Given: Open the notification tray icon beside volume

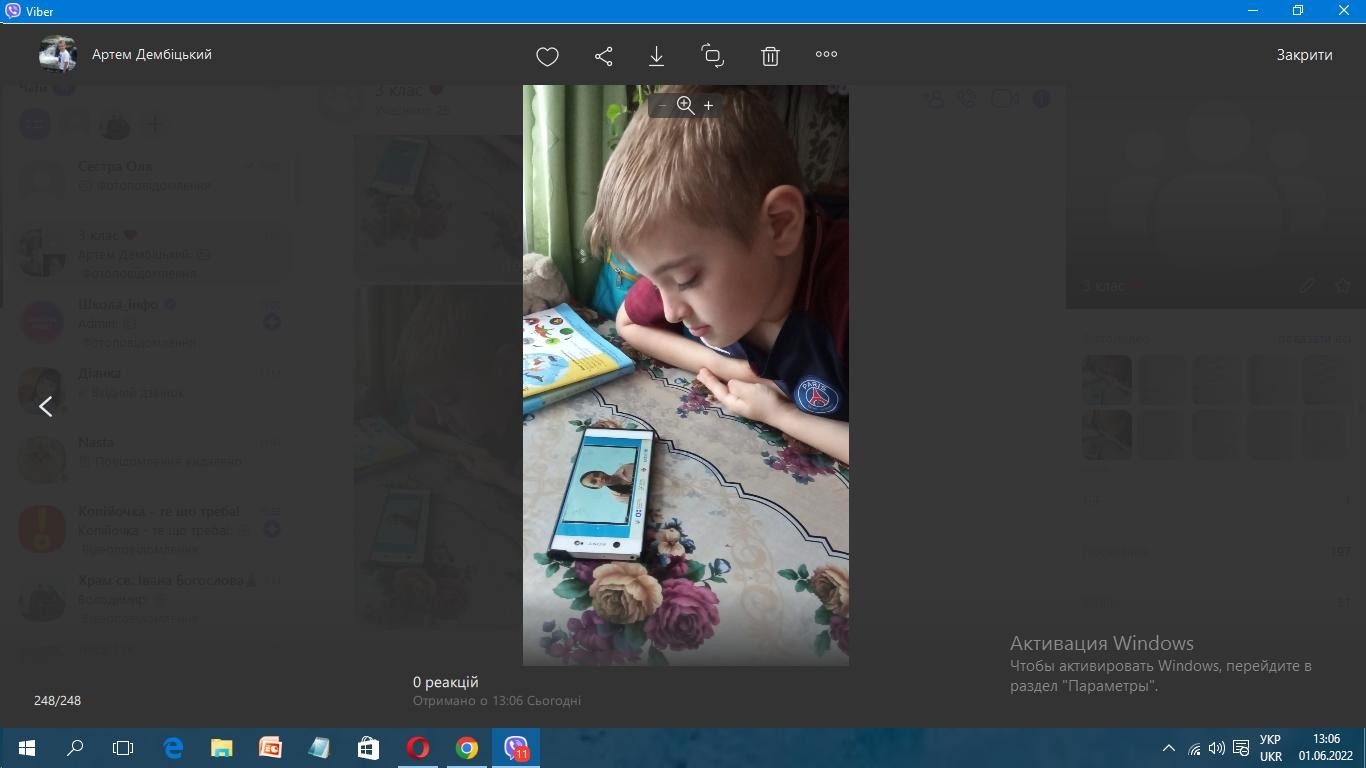Looking at the screenshot, I should point(1241,748).
